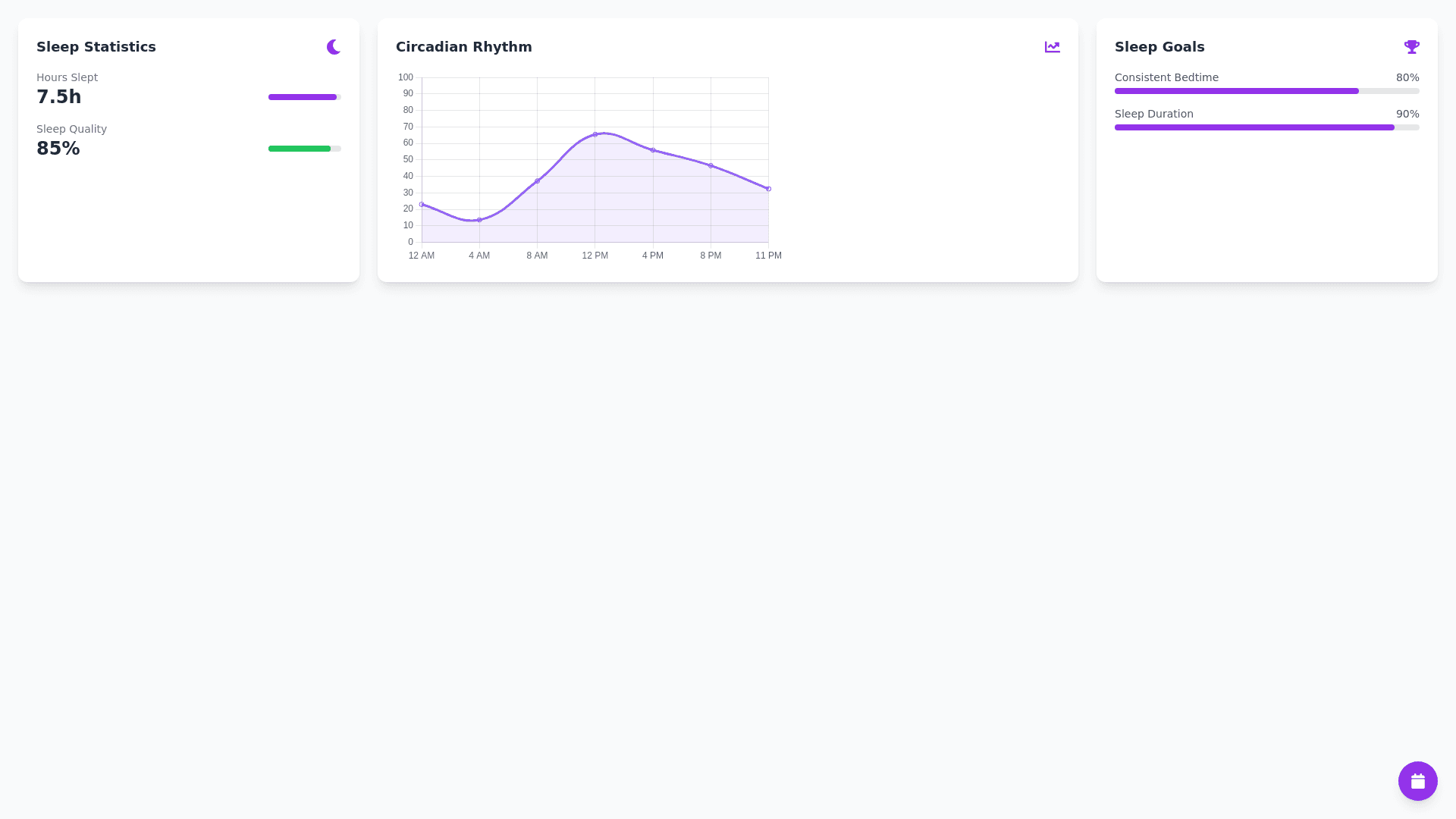This screenshot has width=1456, height=819.
Task: Click the moon icon in Sleep Statistics
Action: [334, 47]
